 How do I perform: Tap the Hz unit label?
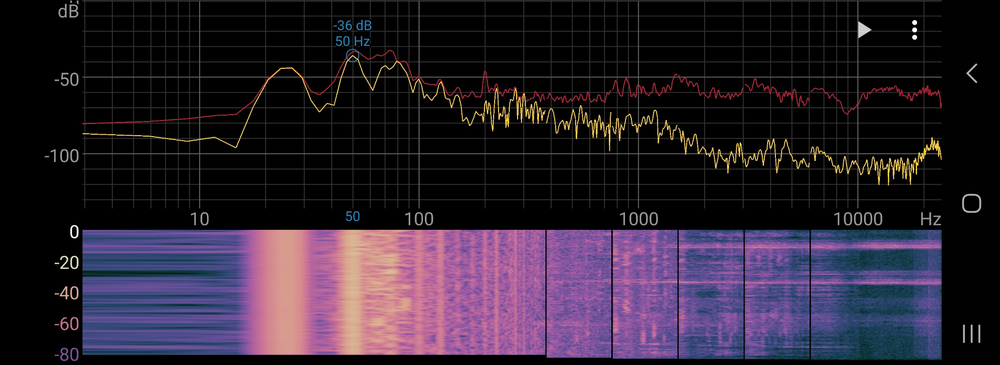[930, 220]
